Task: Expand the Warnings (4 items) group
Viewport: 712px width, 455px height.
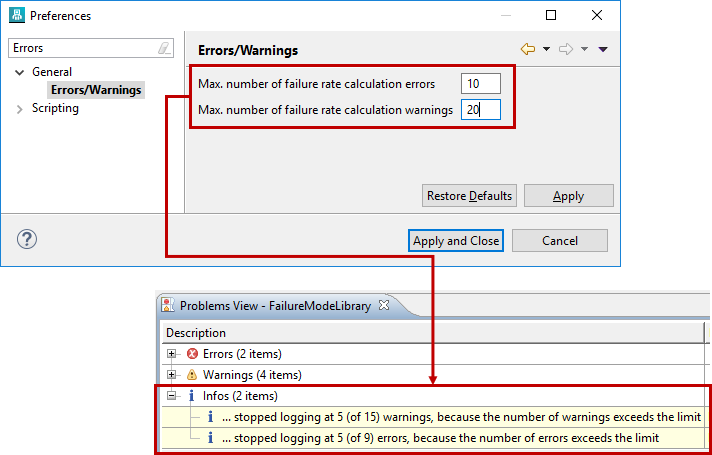Action: 172,375
